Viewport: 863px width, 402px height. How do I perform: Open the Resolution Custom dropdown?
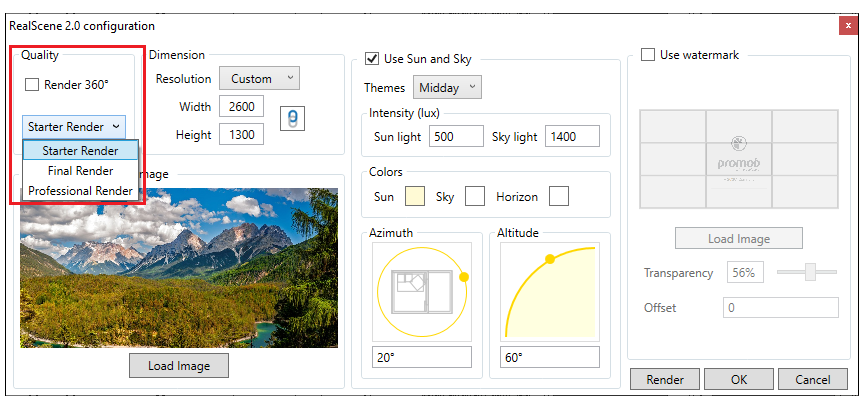259,79
